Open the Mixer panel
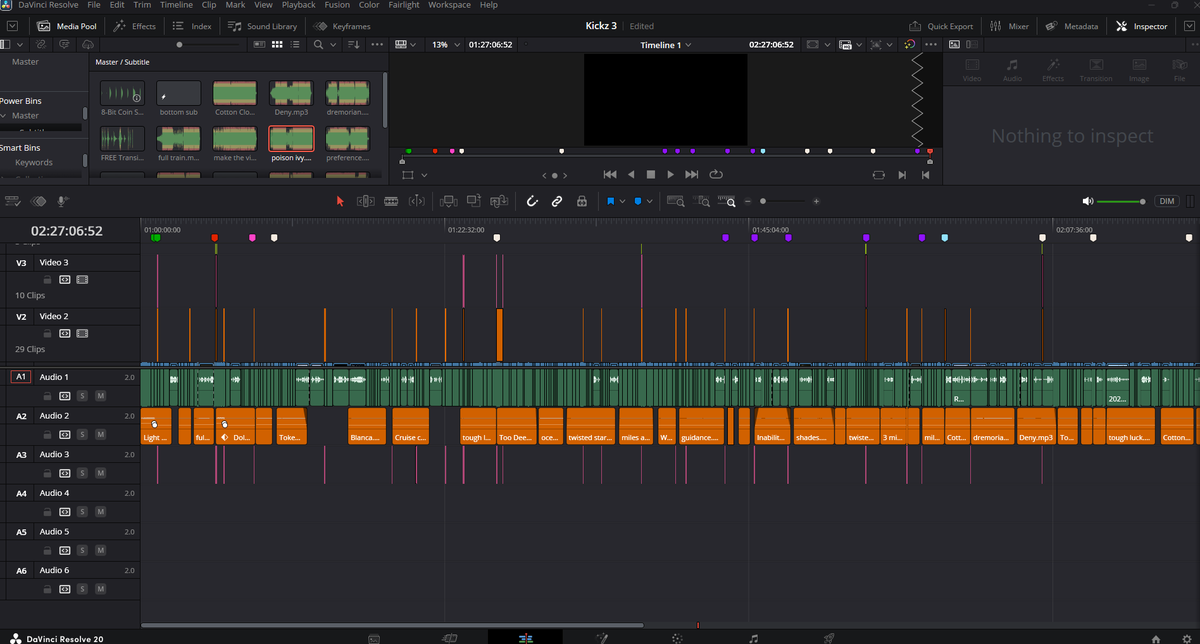 (x=1010, y=26)
